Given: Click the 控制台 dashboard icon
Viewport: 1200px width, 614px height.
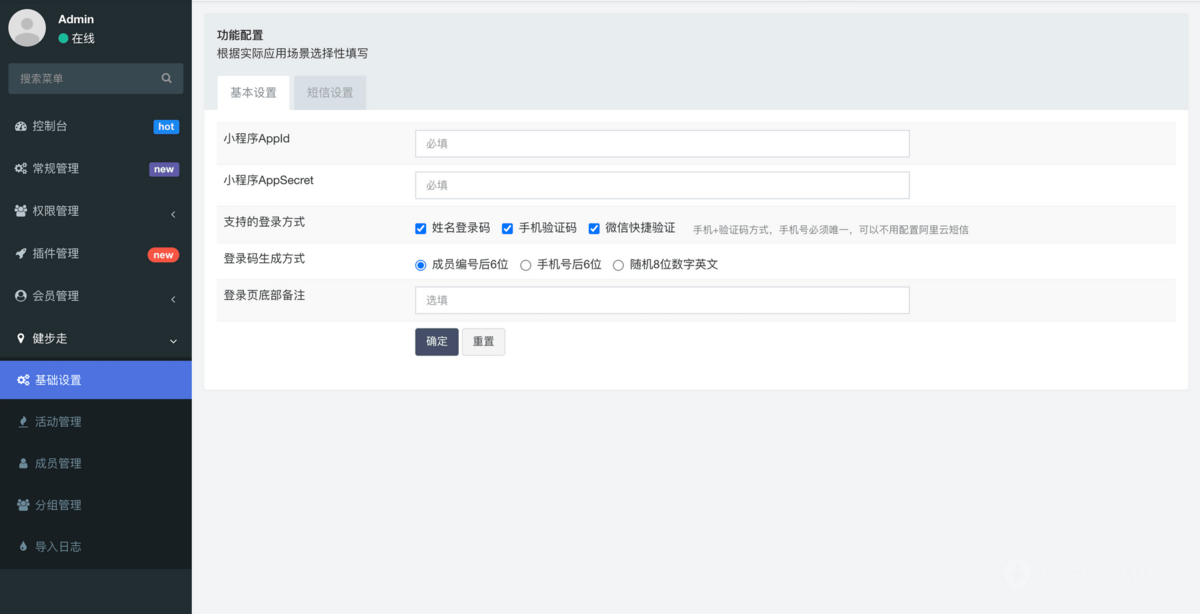Looking at the screenshot, I should (22, 126).
